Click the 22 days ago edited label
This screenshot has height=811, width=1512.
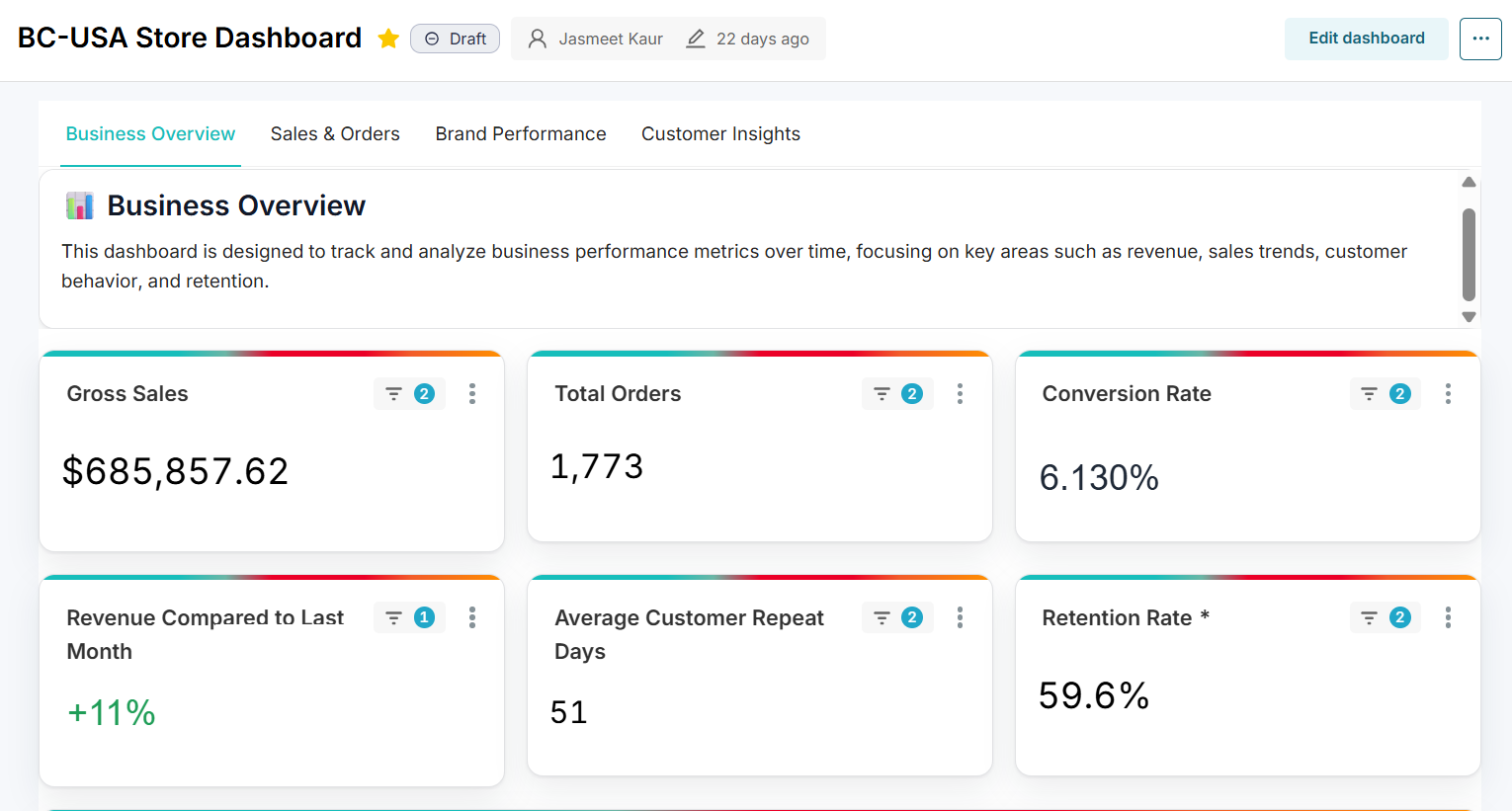747,39
